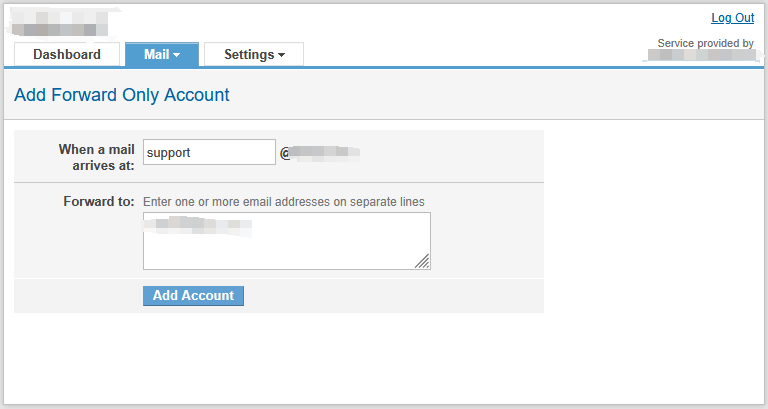768x409 pixels.
Task: Click the @ symbol beside the support field
Action: click(285, 154)
